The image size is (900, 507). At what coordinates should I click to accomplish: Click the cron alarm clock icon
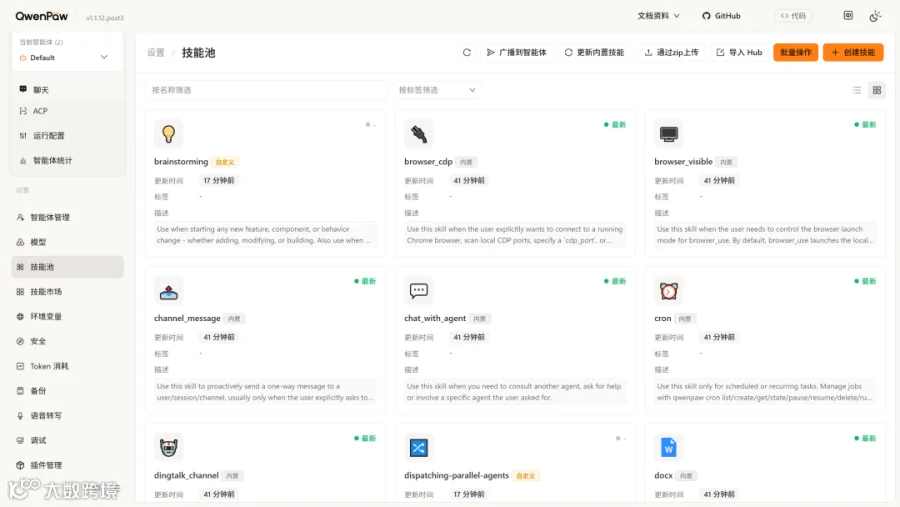click(669, 291)
